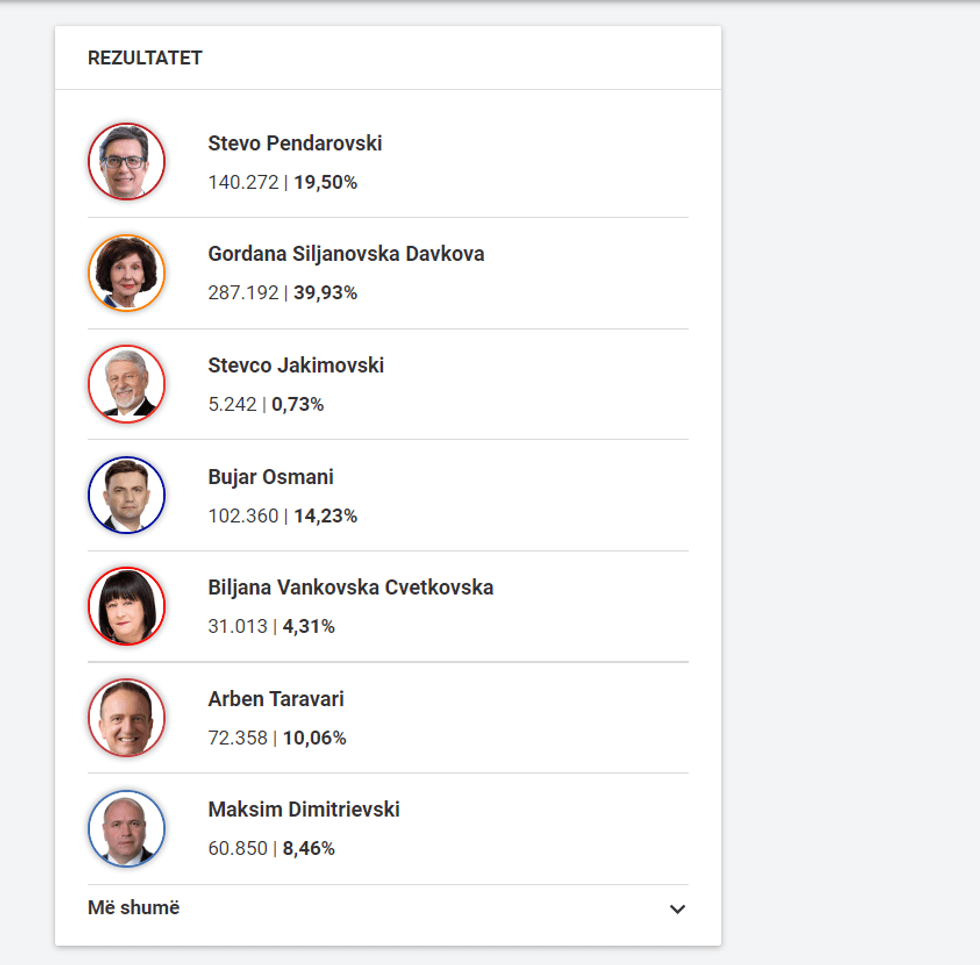Expand results with the chevron arrow

click(677, 909)
